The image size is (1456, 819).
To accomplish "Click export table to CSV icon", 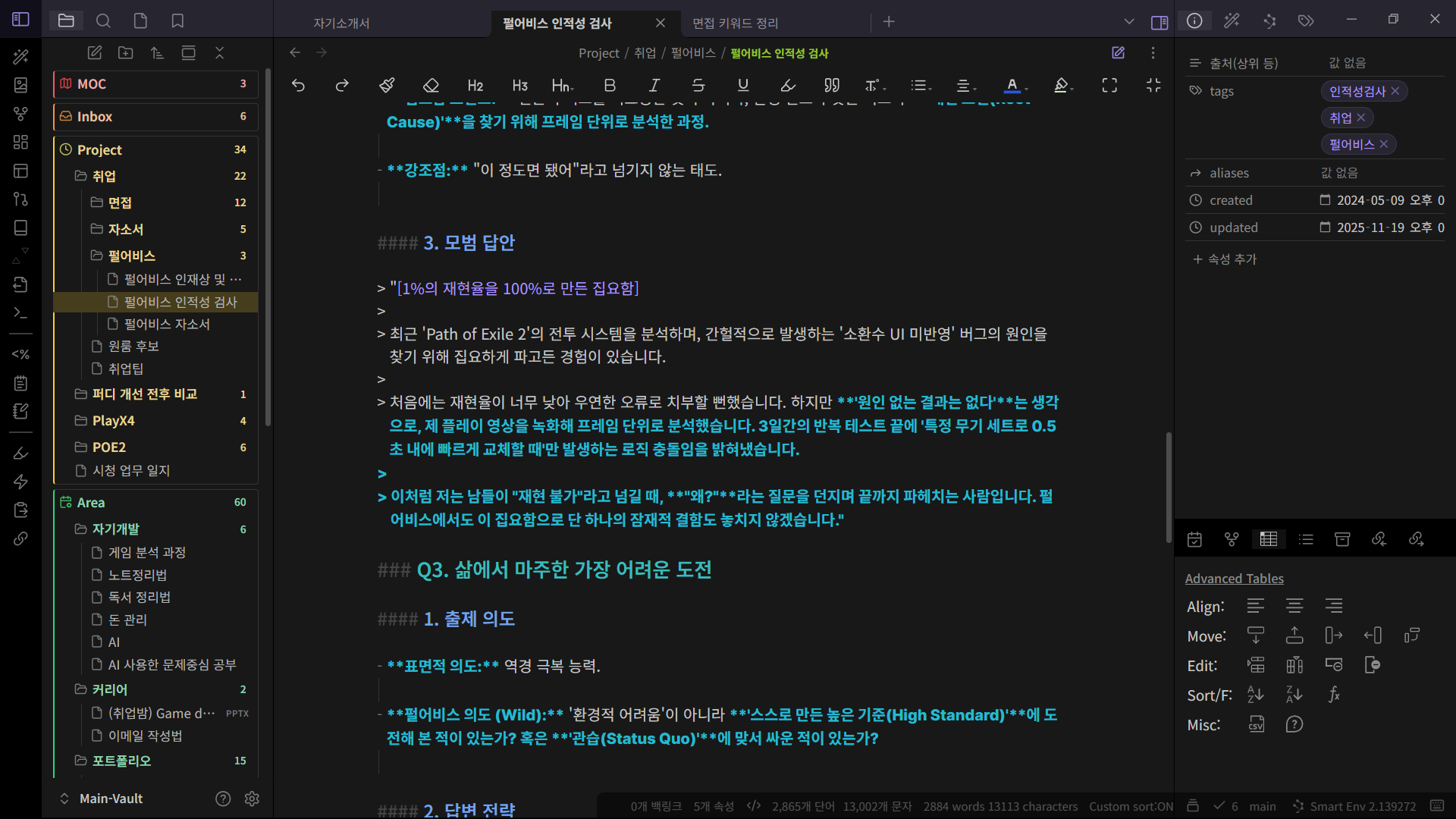I will pyautogui.click(x=1256, y=724).
